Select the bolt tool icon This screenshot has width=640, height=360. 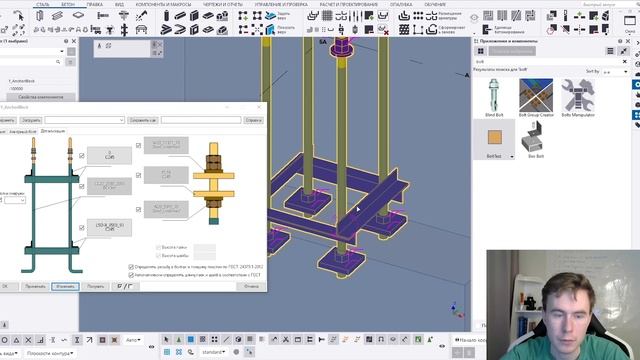103,16
